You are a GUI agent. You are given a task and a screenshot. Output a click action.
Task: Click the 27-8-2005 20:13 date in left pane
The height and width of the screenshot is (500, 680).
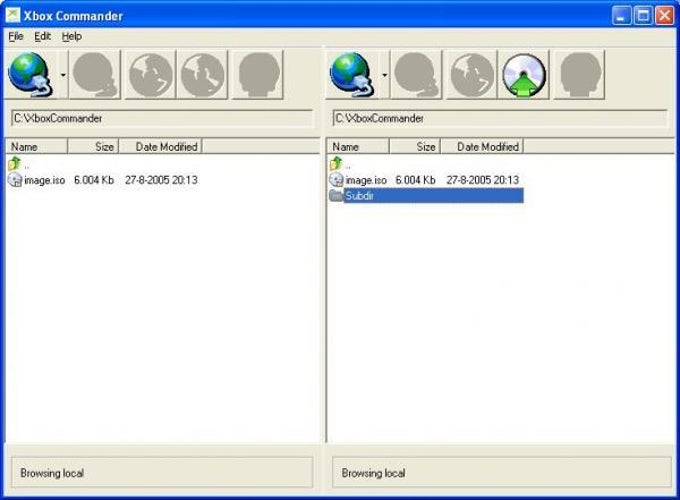click(161, 180)
